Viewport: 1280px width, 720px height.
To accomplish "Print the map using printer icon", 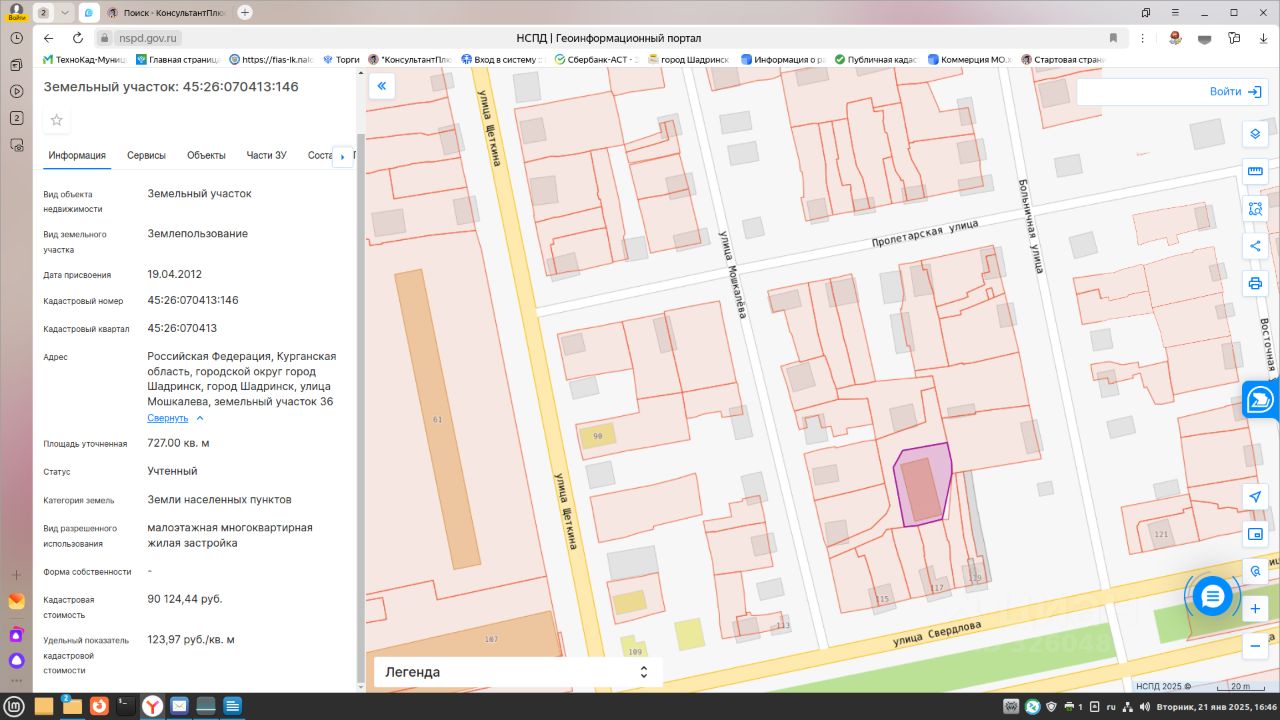I will tap(1255, 283).
